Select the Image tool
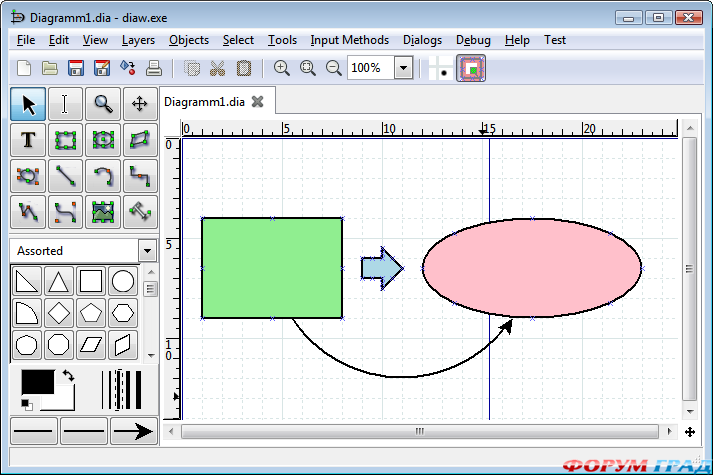713x475 pixels. click(x=103, y=212)
